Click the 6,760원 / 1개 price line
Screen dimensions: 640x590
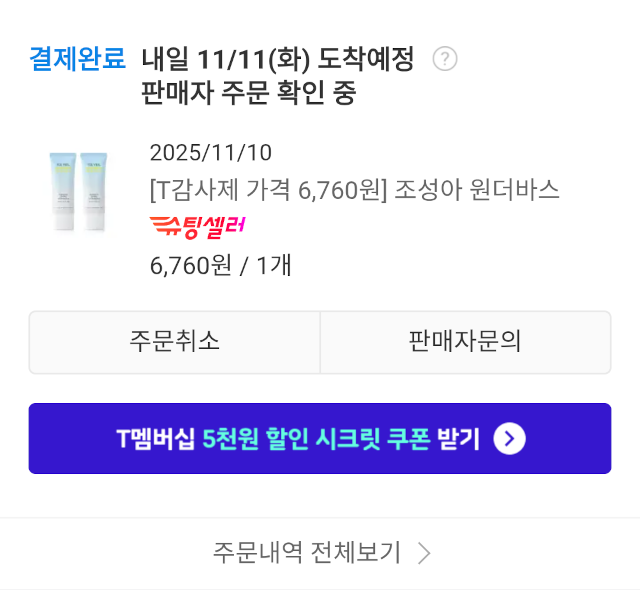220,265
